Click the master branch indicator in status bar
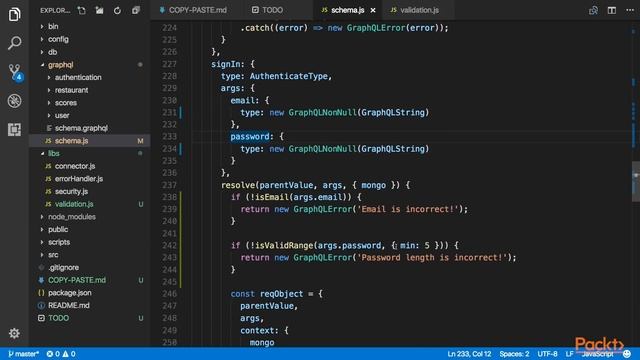The height and width of the screenshot is (360, 640). point(23,354)
